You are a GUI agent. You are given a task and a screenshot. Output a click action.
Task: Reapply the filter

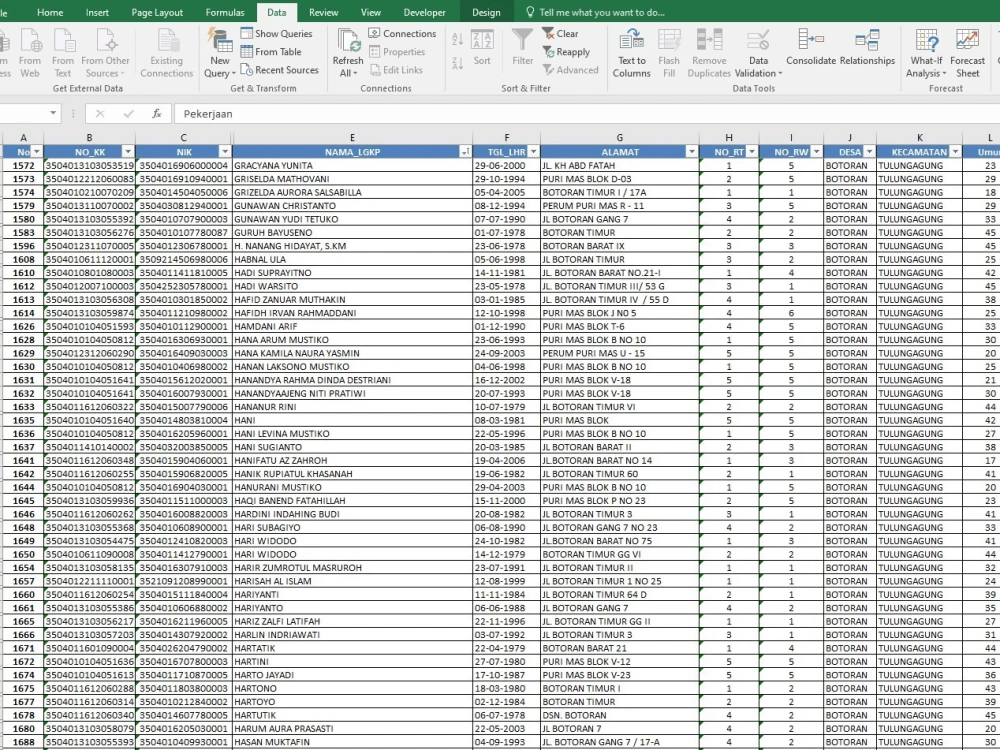pos(566,52)
